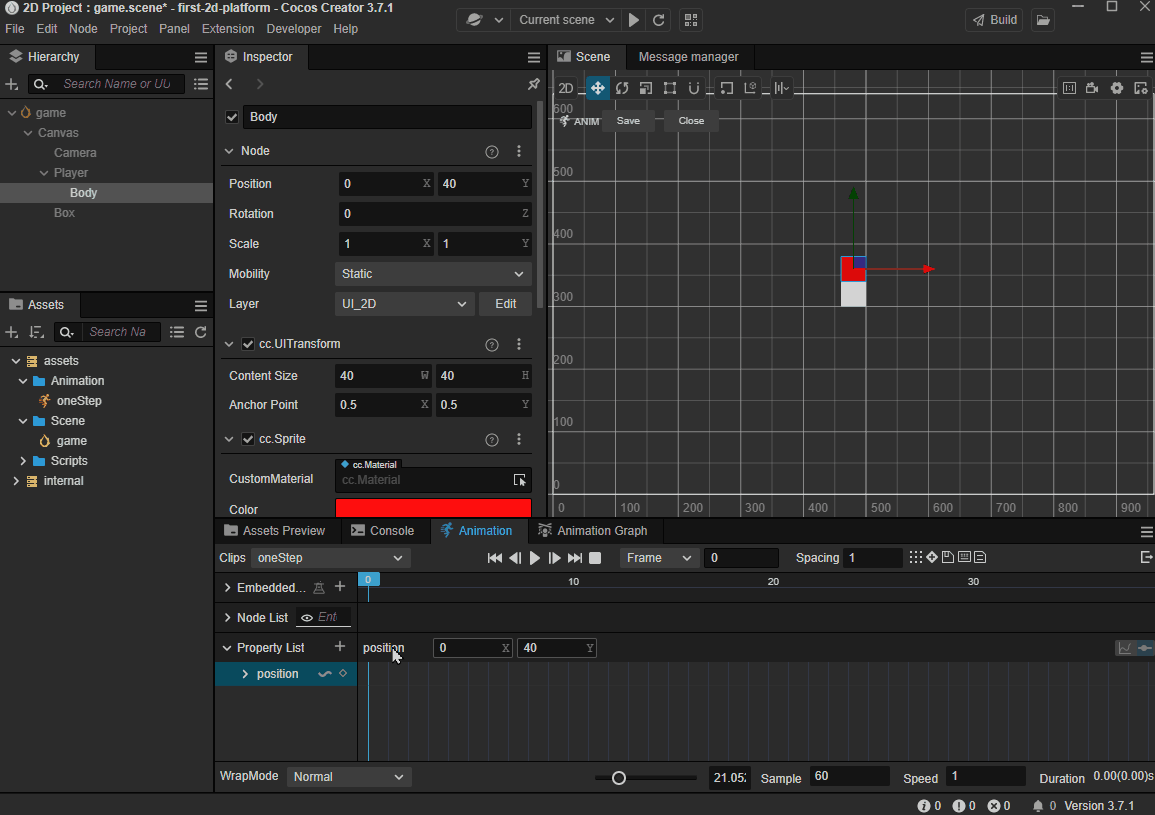Open the Extension menu
The image size is (1155, 815).
click(228, 29)
